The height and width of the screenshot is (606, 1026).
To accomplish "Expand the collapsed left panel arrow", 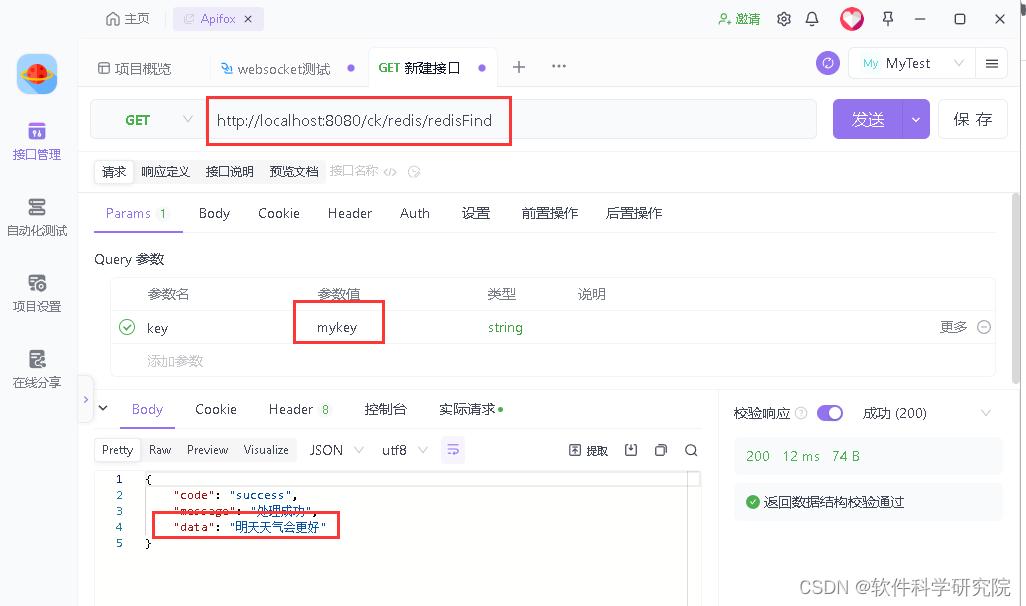I will click(x=86, y=399).
